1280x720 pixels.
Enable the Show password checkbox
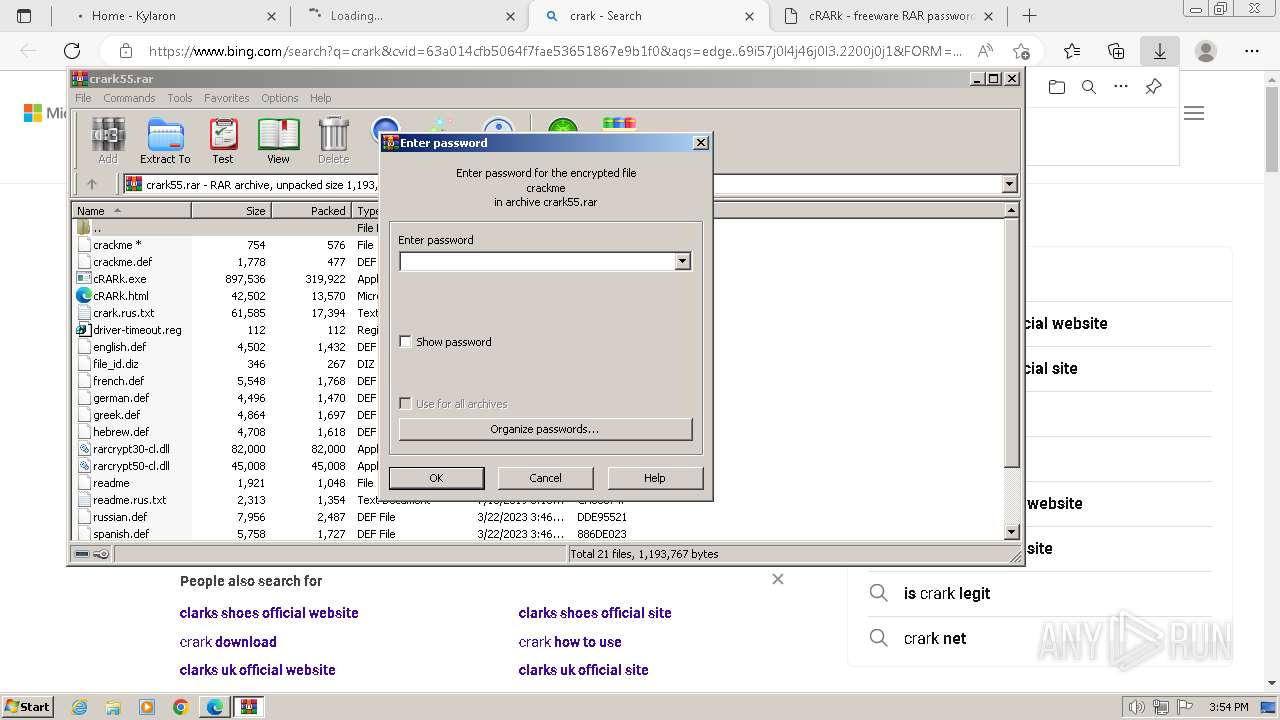click(405, 342)
